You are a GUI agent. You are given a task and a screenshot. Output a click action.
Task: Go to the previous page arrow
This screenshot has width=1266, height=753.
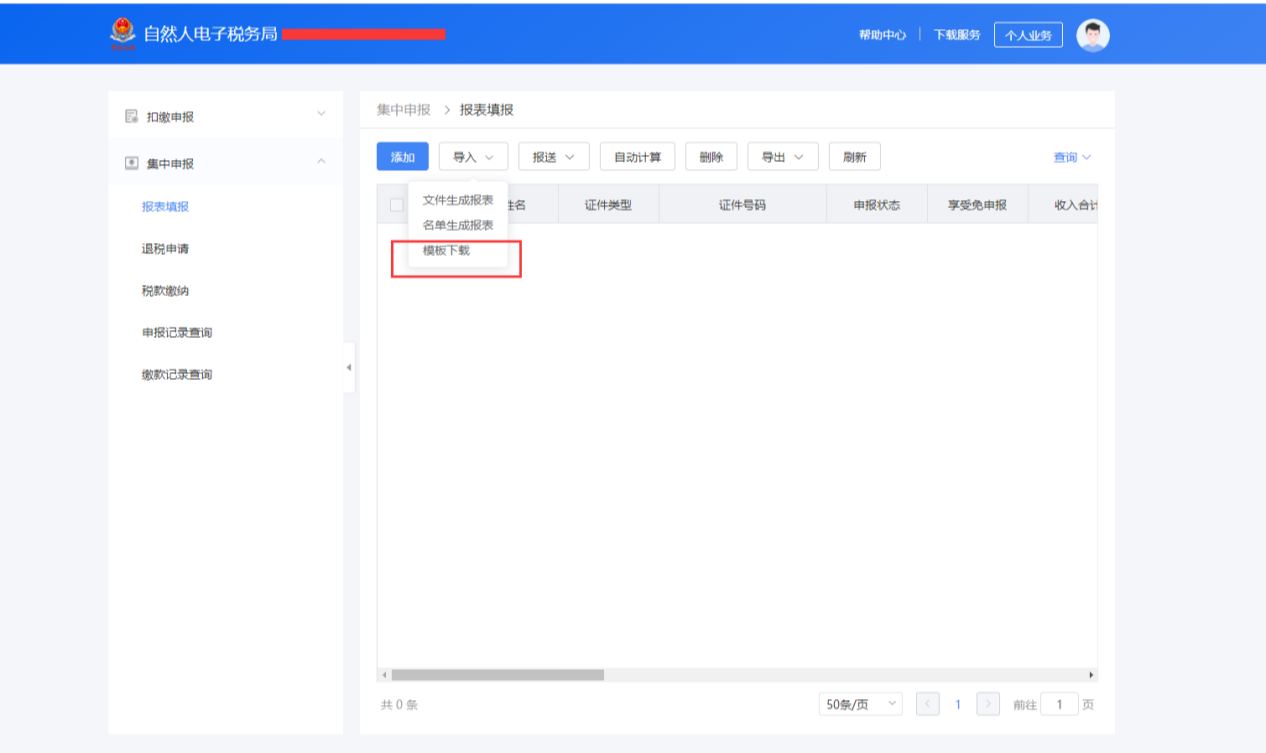(x=927, y=704)
